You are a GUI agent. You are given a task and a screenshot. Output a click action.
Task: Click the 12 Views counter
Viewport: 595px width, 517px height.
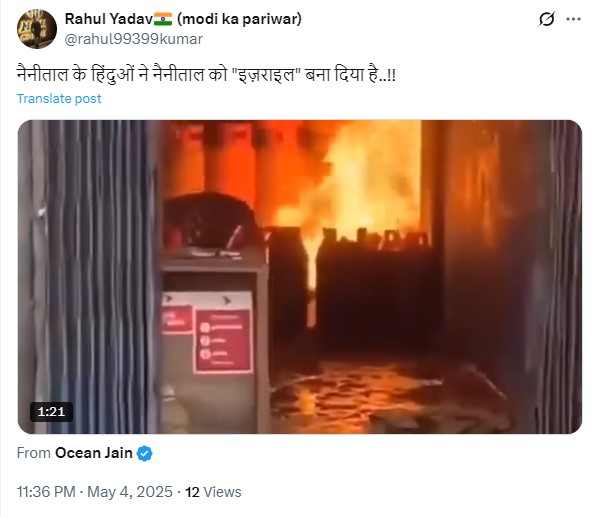pos(213,492)
